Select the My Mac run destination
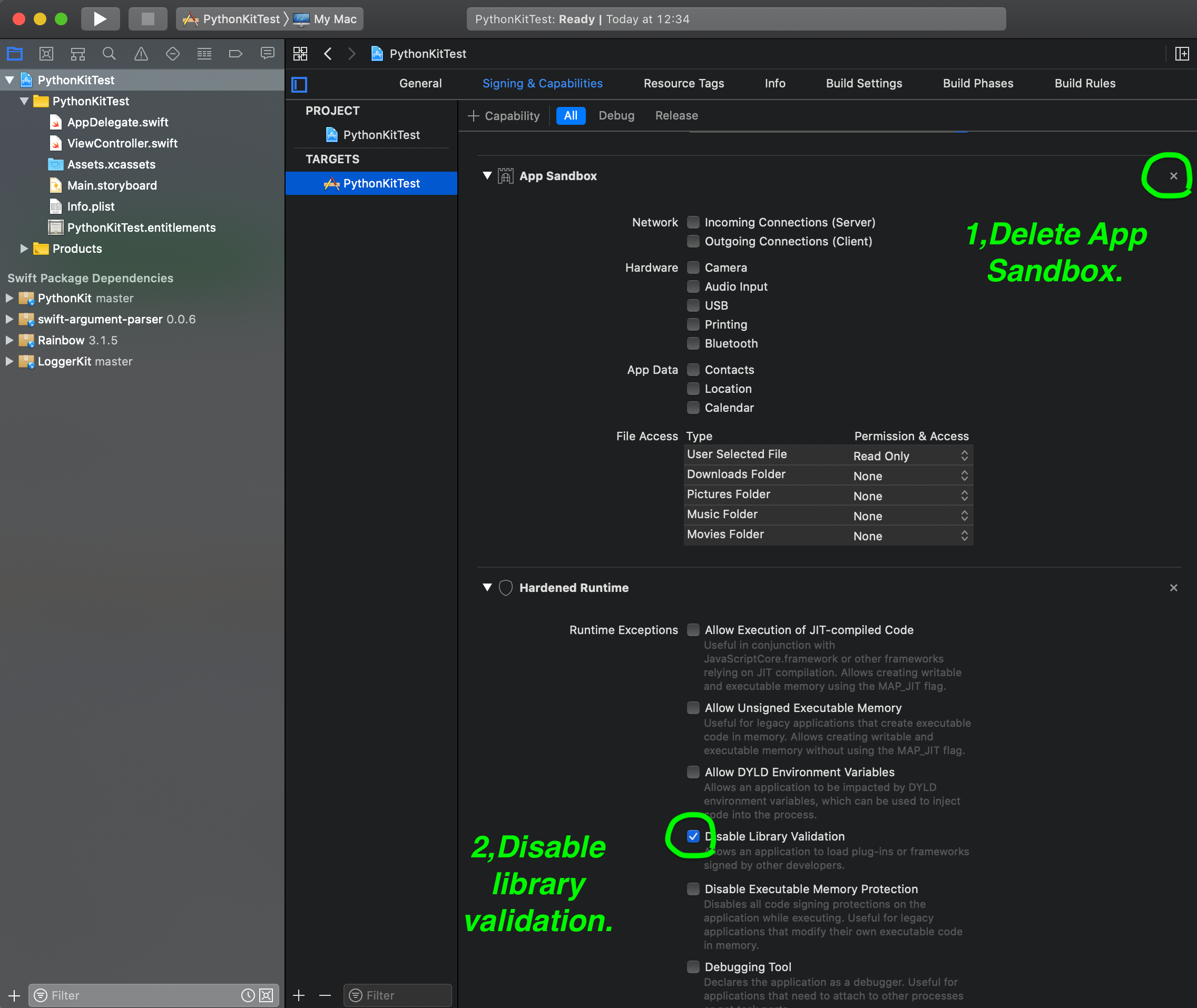Screen dimensions: 1197x1008 coord(326,19)
